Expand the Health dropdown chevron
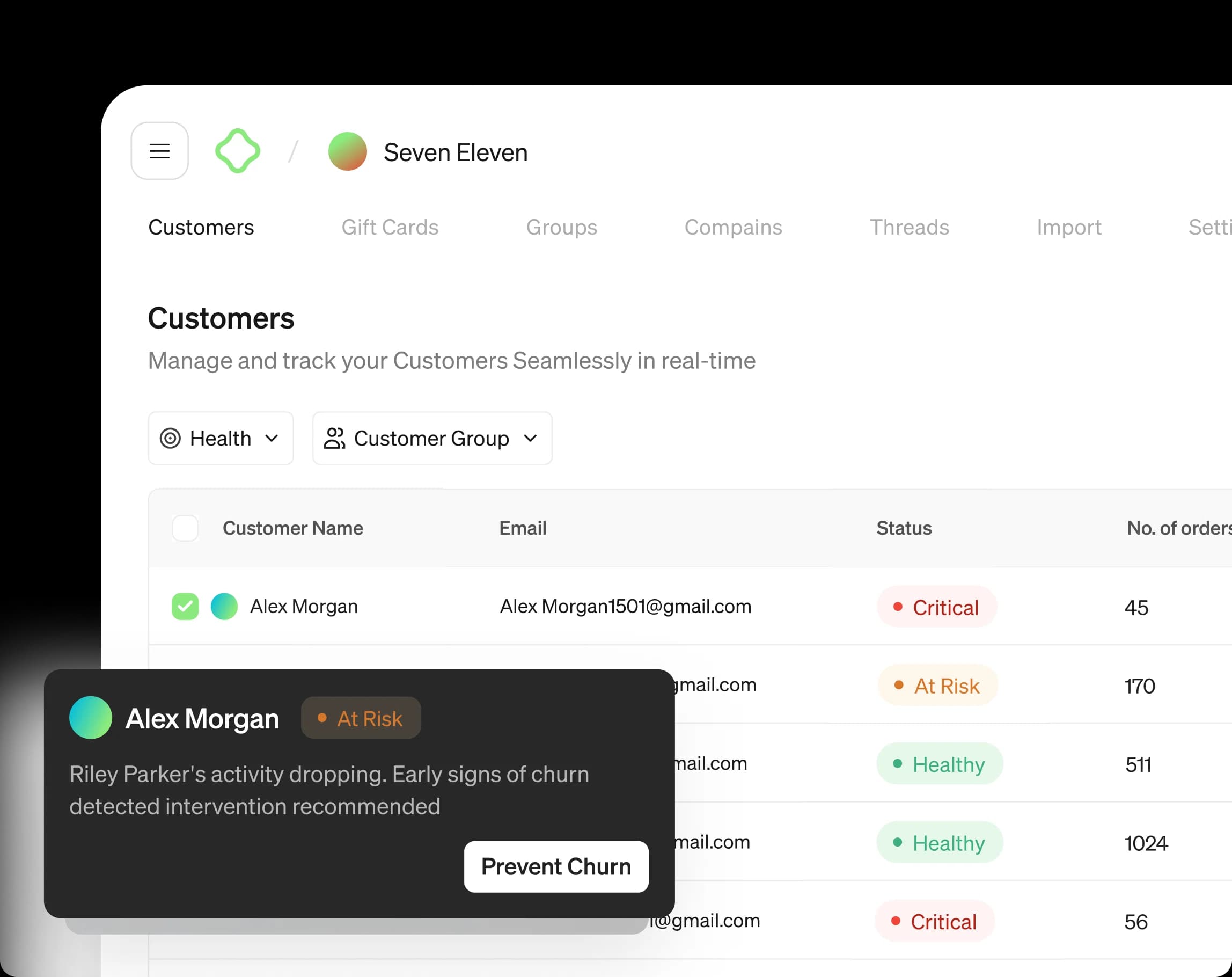1232x977 pixels. 272,439
